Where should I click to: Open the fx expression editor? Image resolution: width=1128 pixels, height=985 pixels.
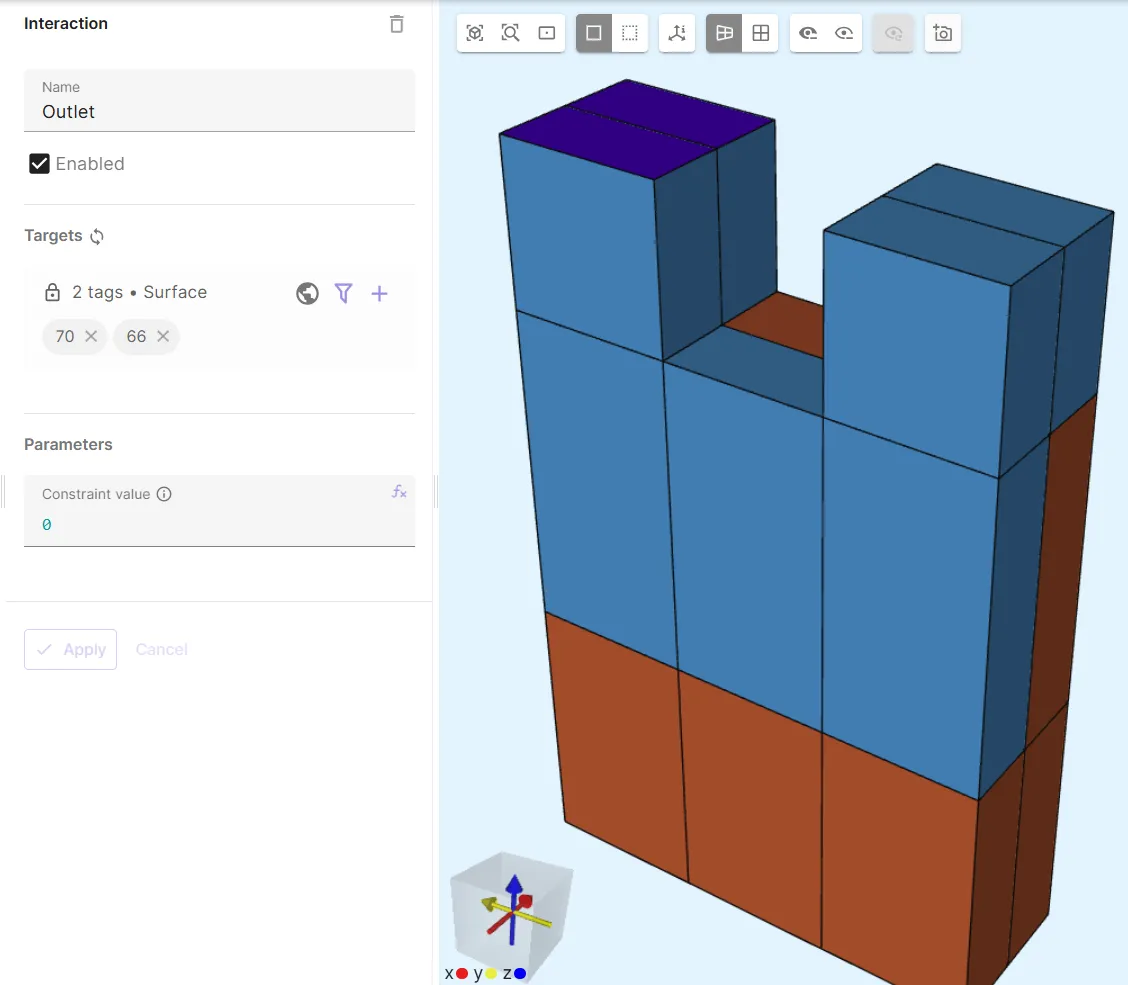coord(399,491)
